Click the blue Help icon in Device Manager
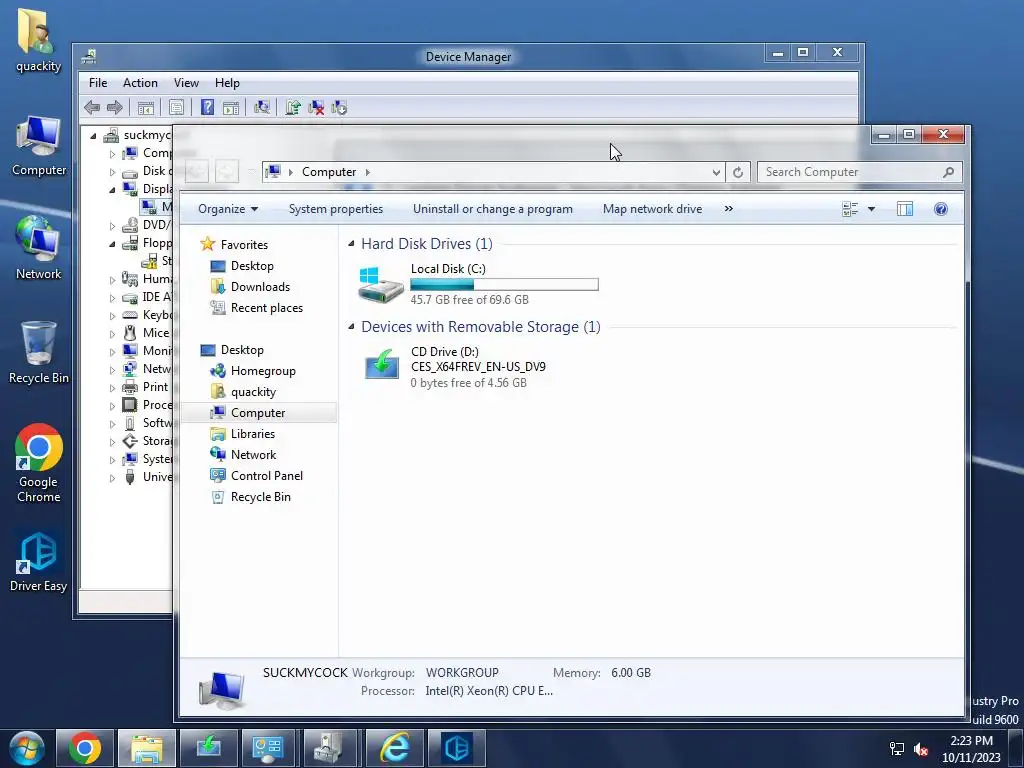 pos(207,107)
